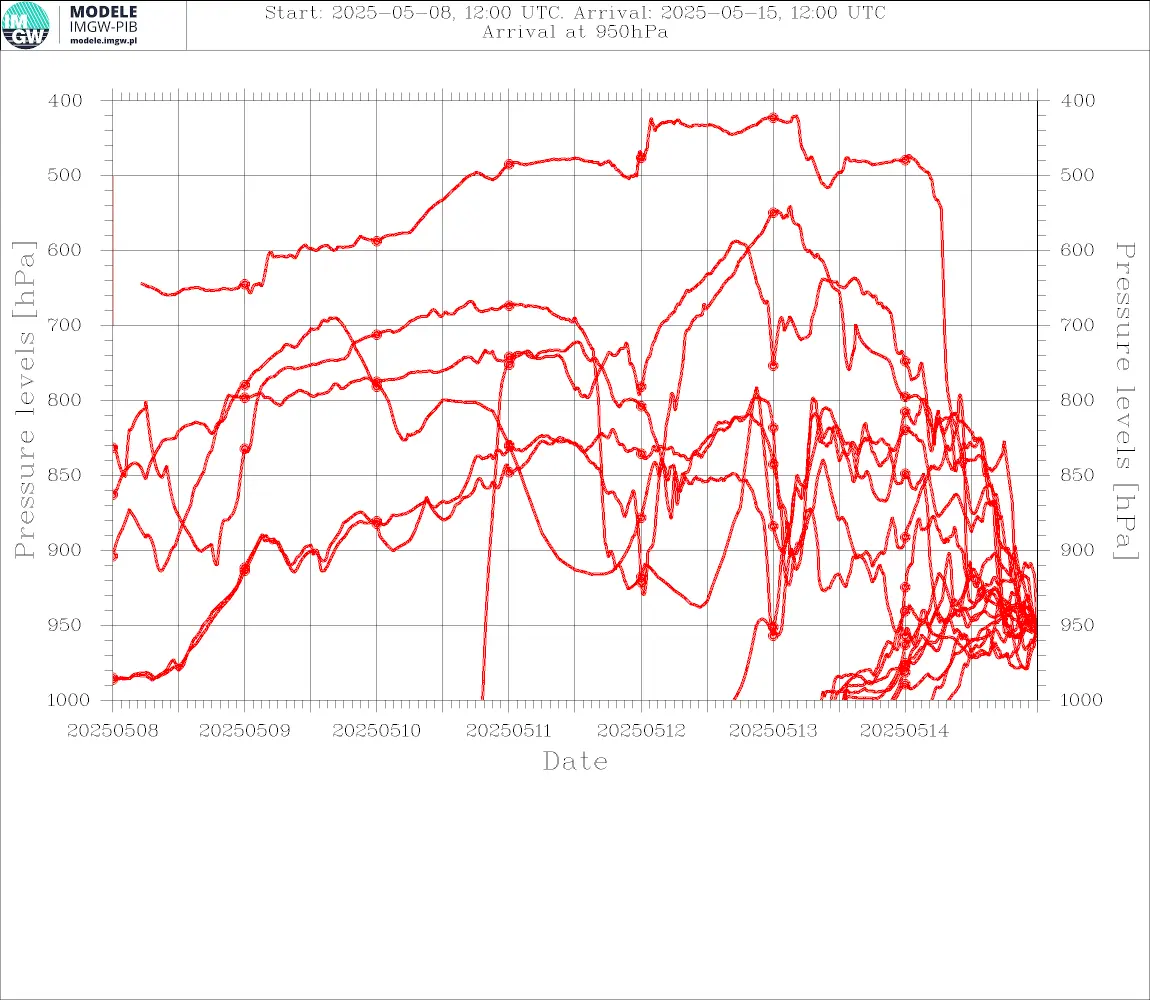Click the left axis 900 label
This screenshot has width=1150, height=1000.
pyautogui.click(x=65, y=550)
